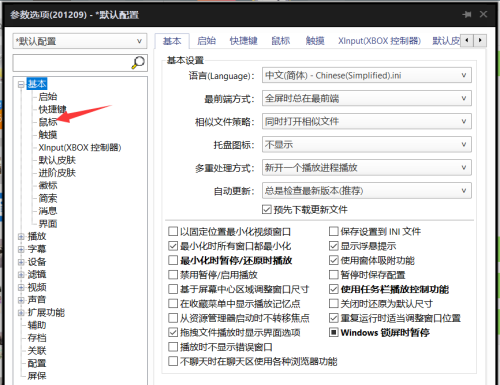Open the 默认配置 profile dropdown

pyautogui.click(x=80, y=41)
